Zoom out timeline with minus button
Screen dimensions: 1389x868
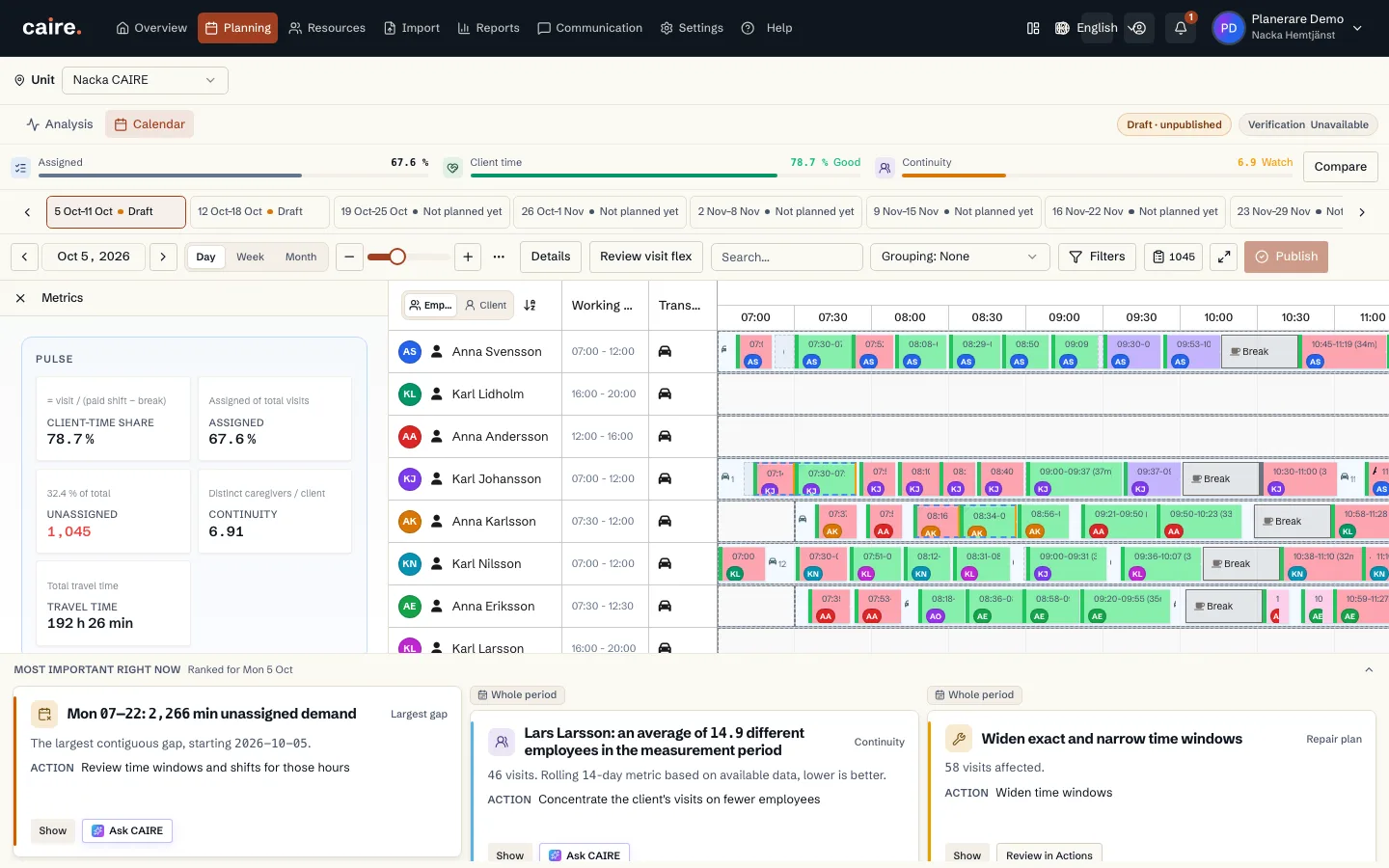pos(349,257)
